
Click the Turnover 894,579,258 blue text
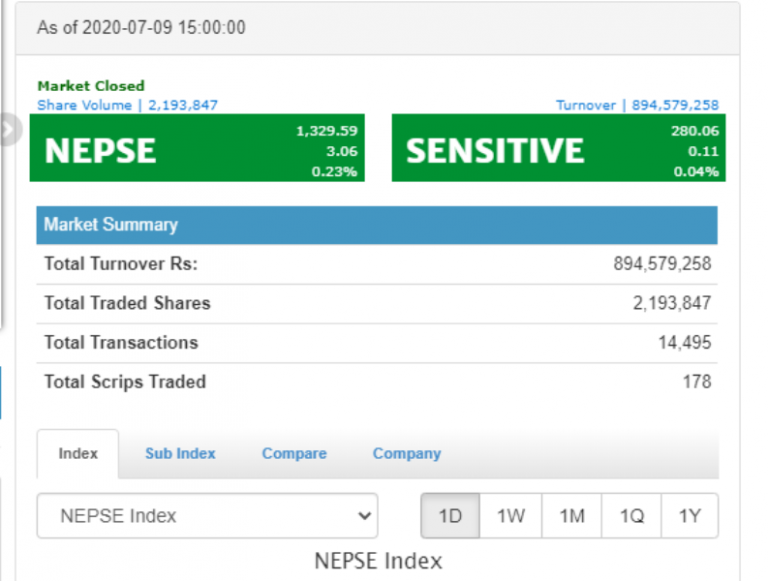(637, 105)
